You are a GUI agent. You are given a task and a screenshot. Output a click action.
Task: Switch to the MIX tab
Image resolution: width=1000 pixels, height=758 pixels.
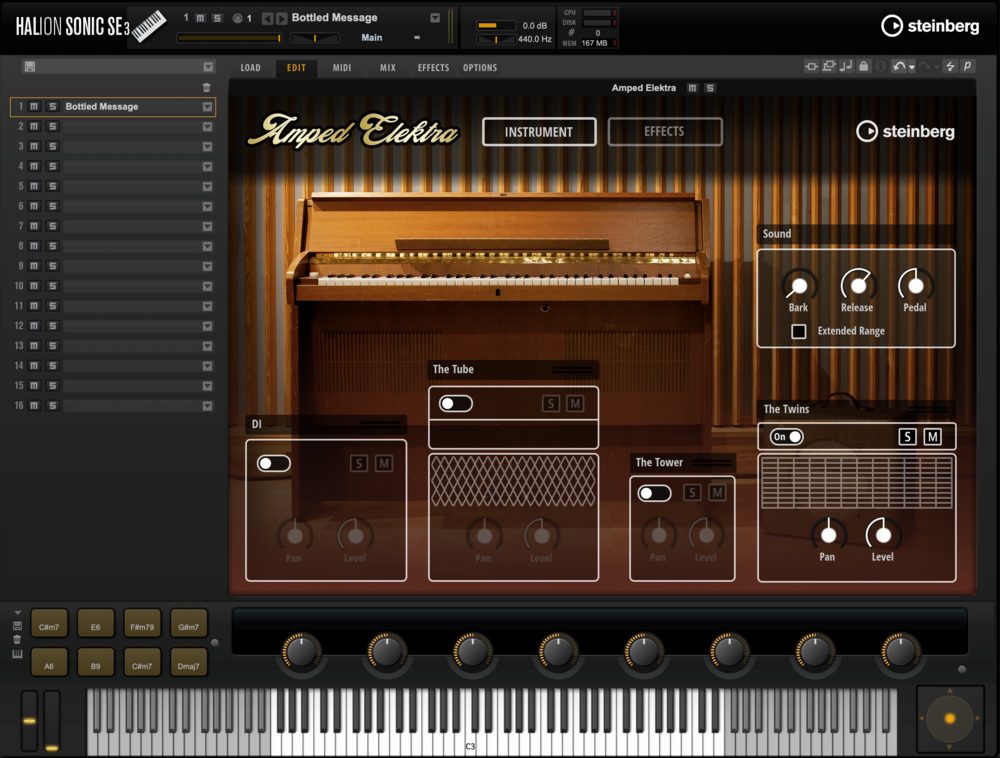click(388, 68)
